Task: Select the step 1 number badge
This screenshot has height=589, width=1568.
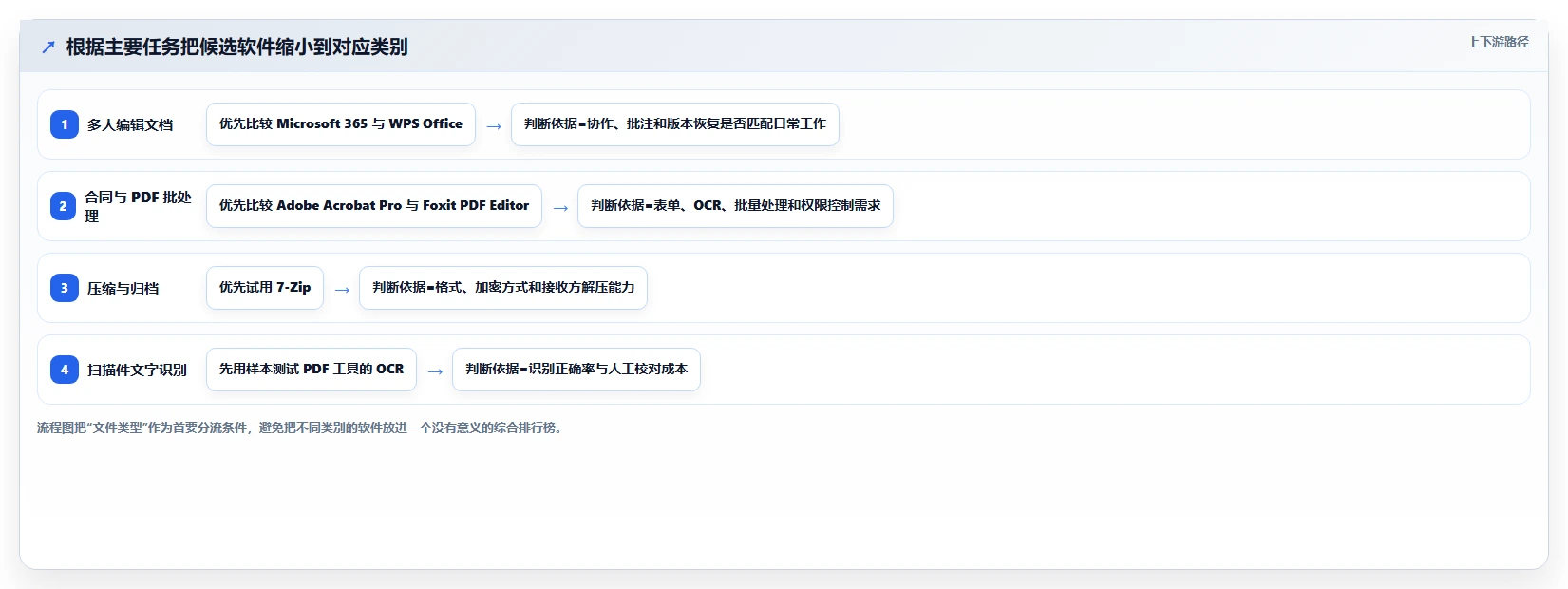Action: tap(65, 124)
